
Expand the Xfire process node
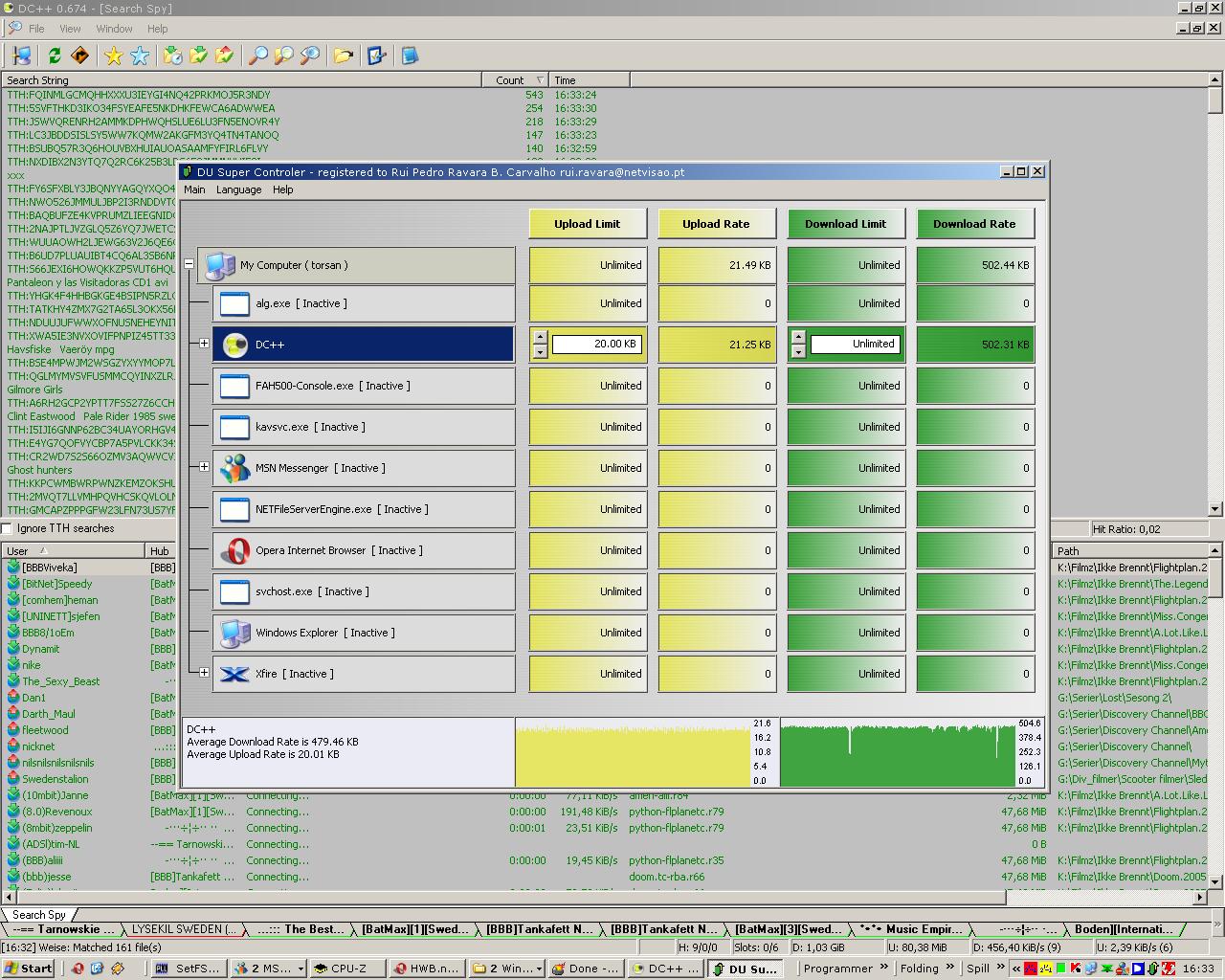[x=204, y=673]
